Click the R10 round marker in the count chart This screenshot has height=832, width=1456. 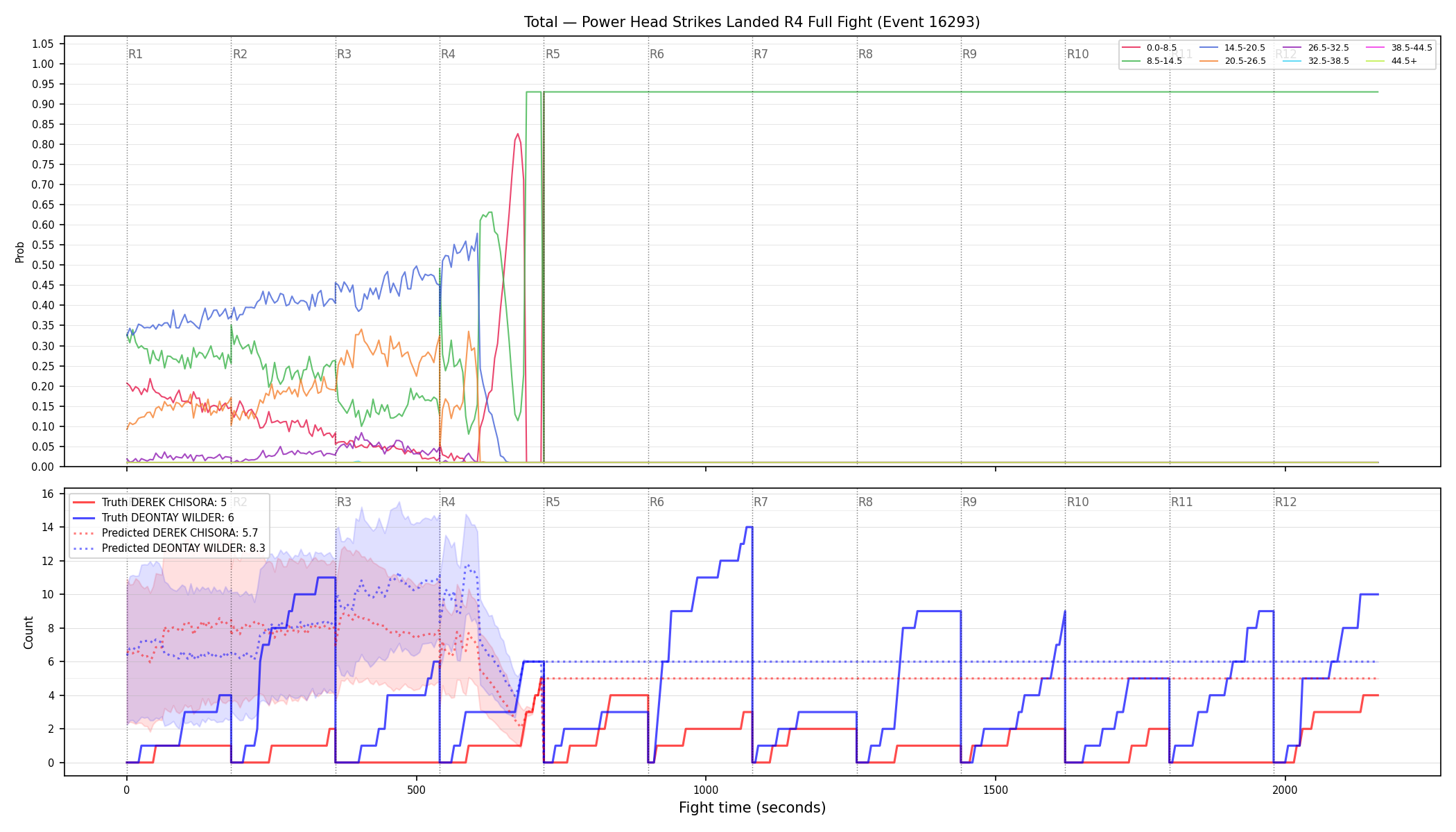(x=1078, y=502)
